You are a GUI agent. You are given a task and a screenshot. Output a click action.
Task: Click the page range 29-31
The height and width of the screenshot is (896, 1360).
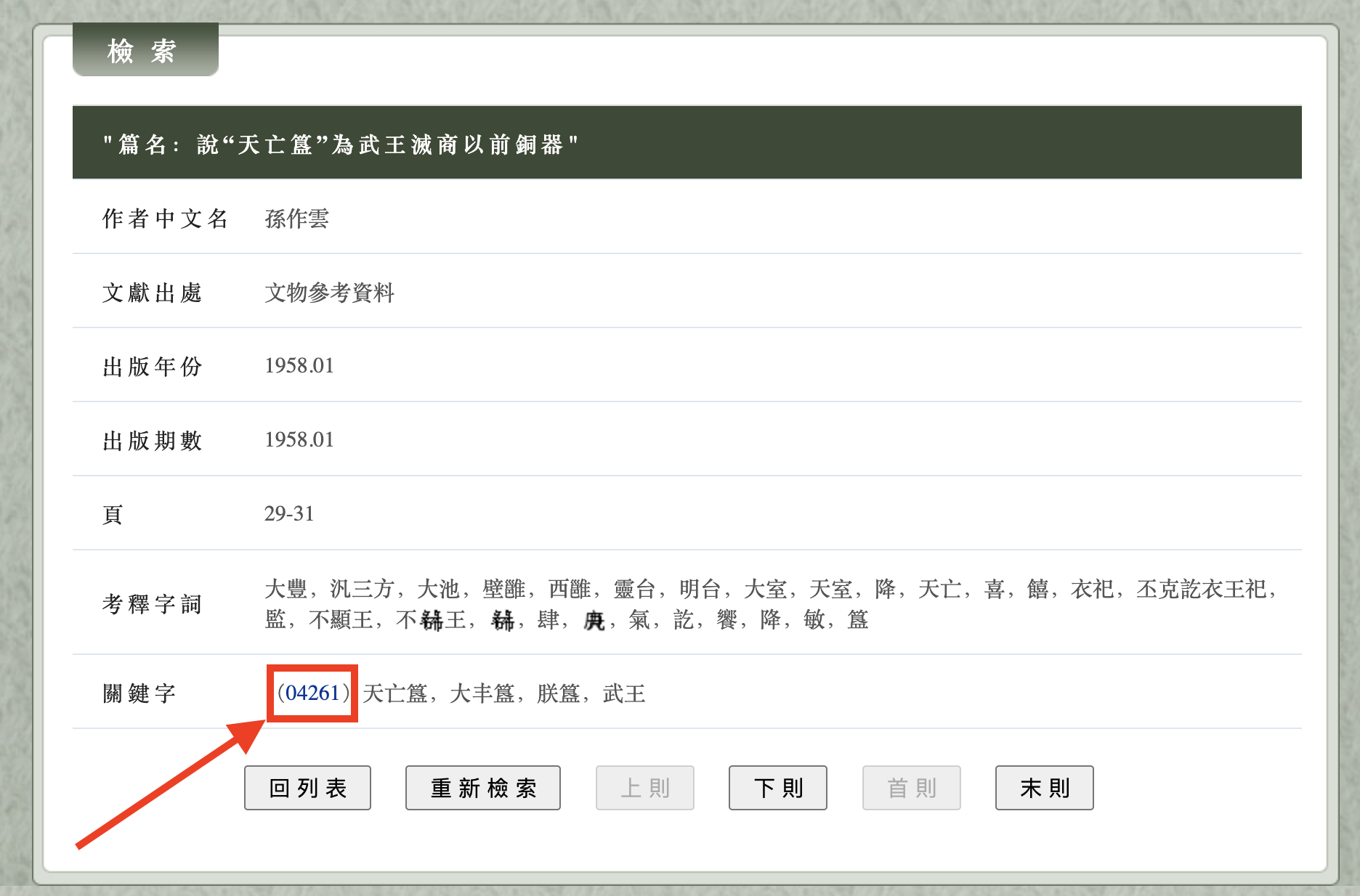[x=288, y=514]
